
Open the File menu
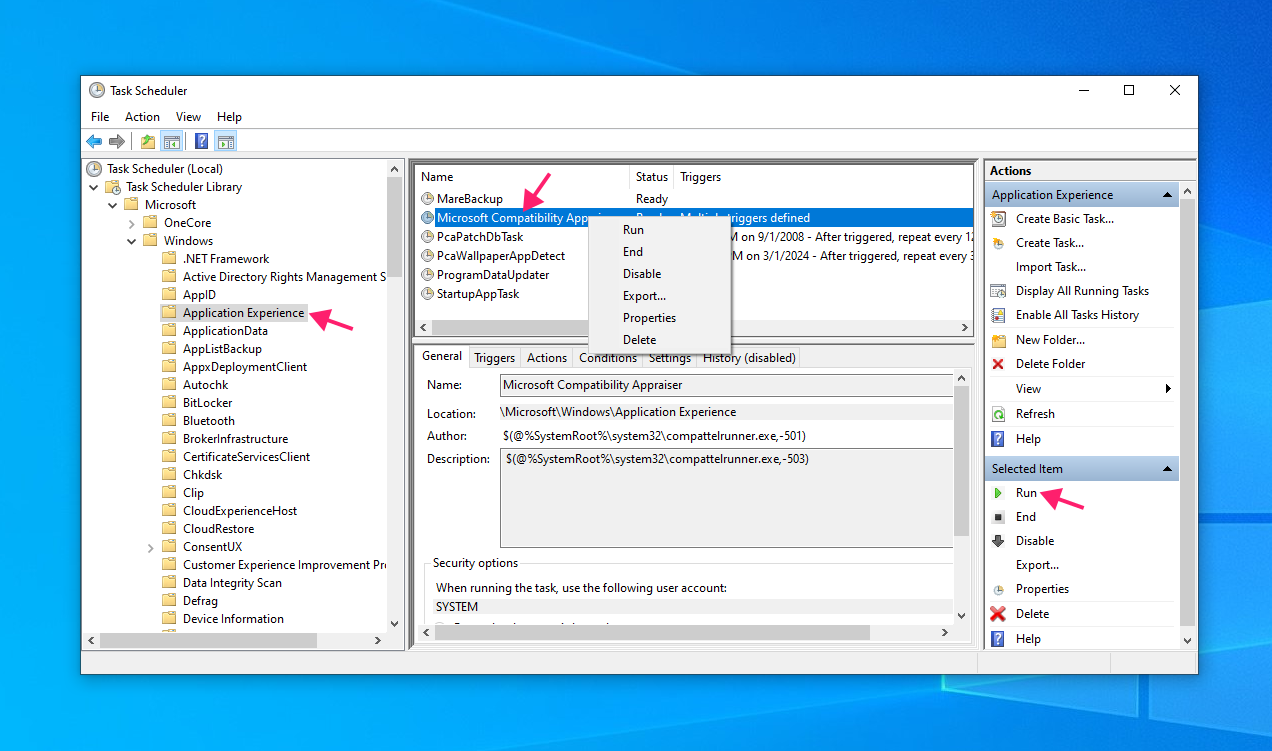pyautogui.click(x=100, y=117)
